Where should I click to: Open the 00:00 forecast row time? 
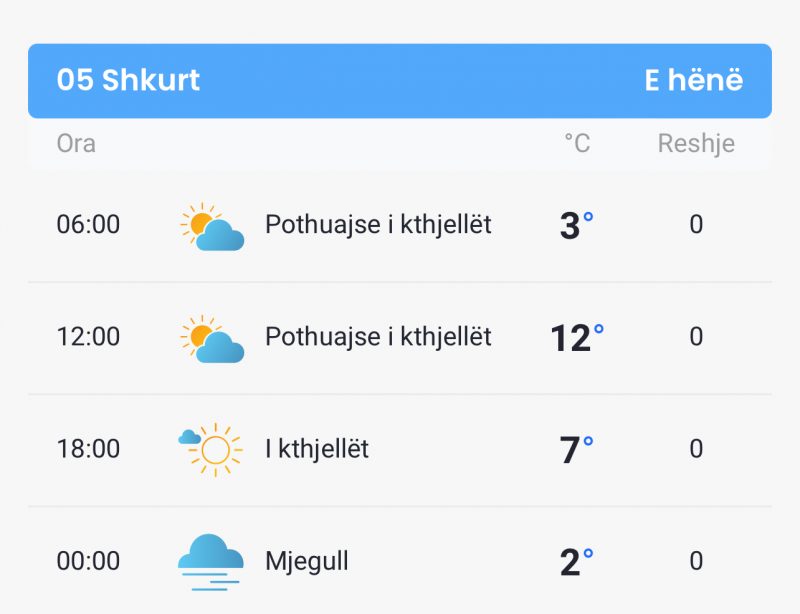coord(88,561)
